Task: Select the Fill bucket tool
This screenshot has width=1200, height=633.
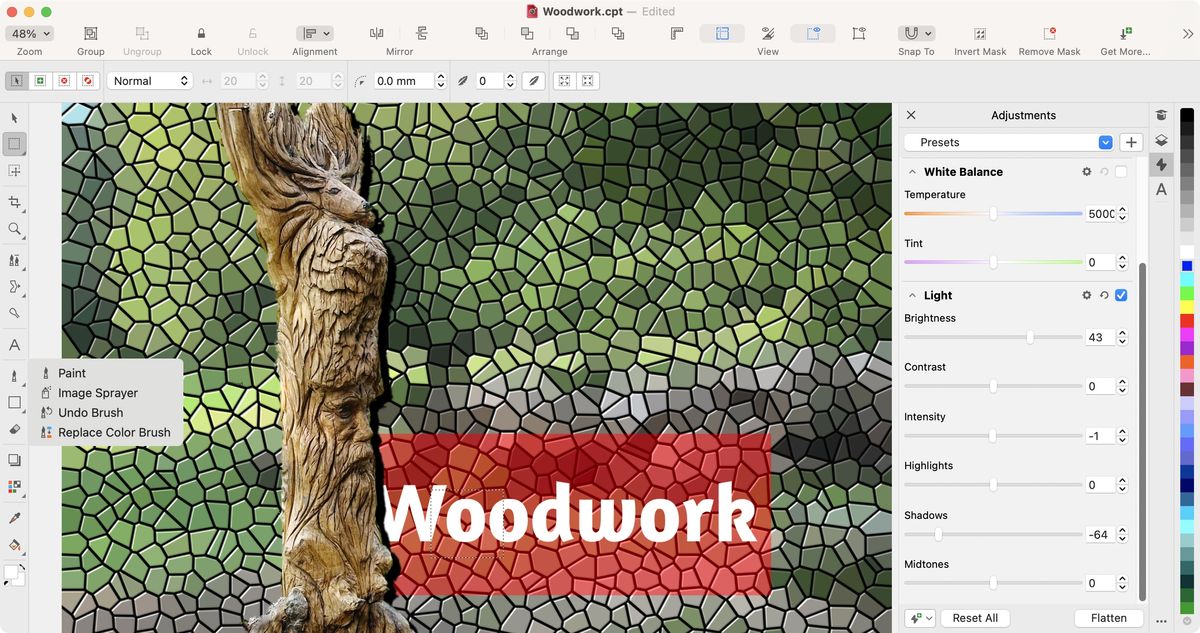Action: tap(14, 545)
